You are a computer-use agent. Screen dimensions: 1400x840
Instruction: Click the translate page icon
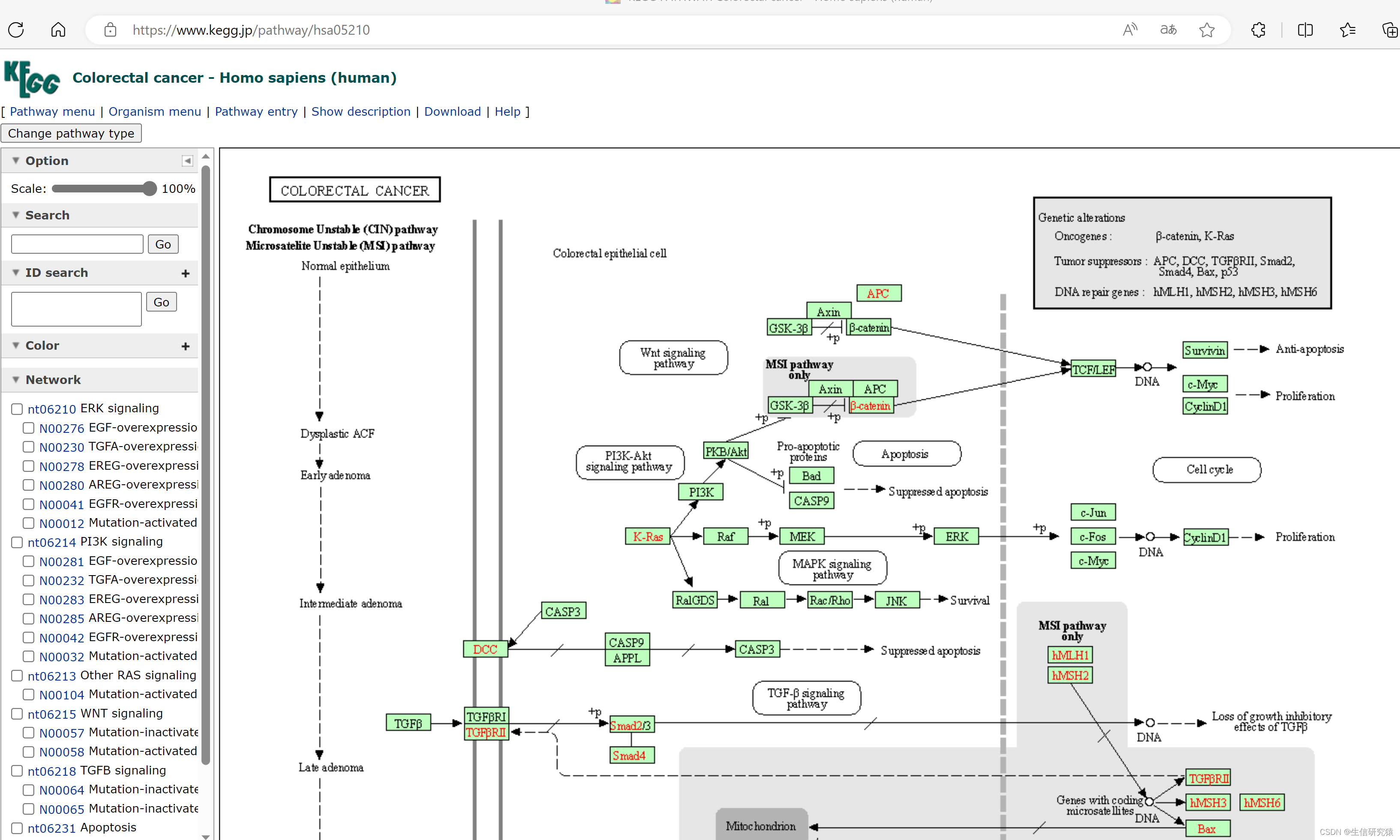coord(1168,30)
